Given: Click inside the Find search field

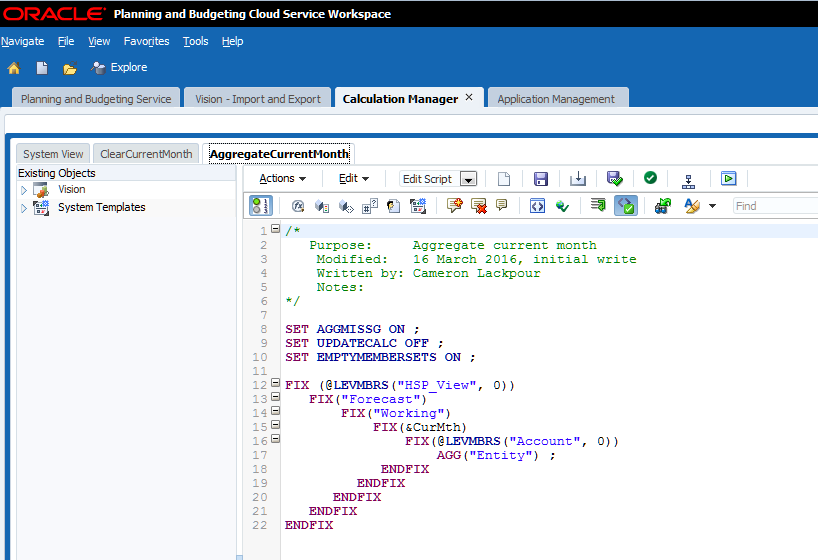Looking at the screenshot, I should (x=775, y=206).
